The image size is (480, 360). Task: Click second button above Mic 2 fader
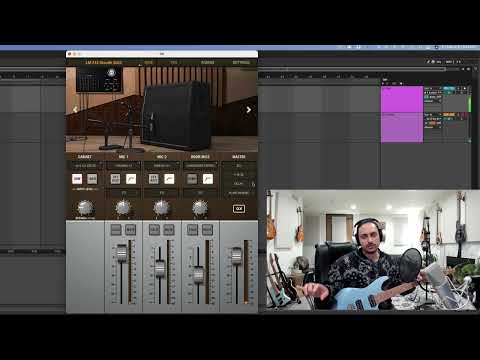coord(169,229)
